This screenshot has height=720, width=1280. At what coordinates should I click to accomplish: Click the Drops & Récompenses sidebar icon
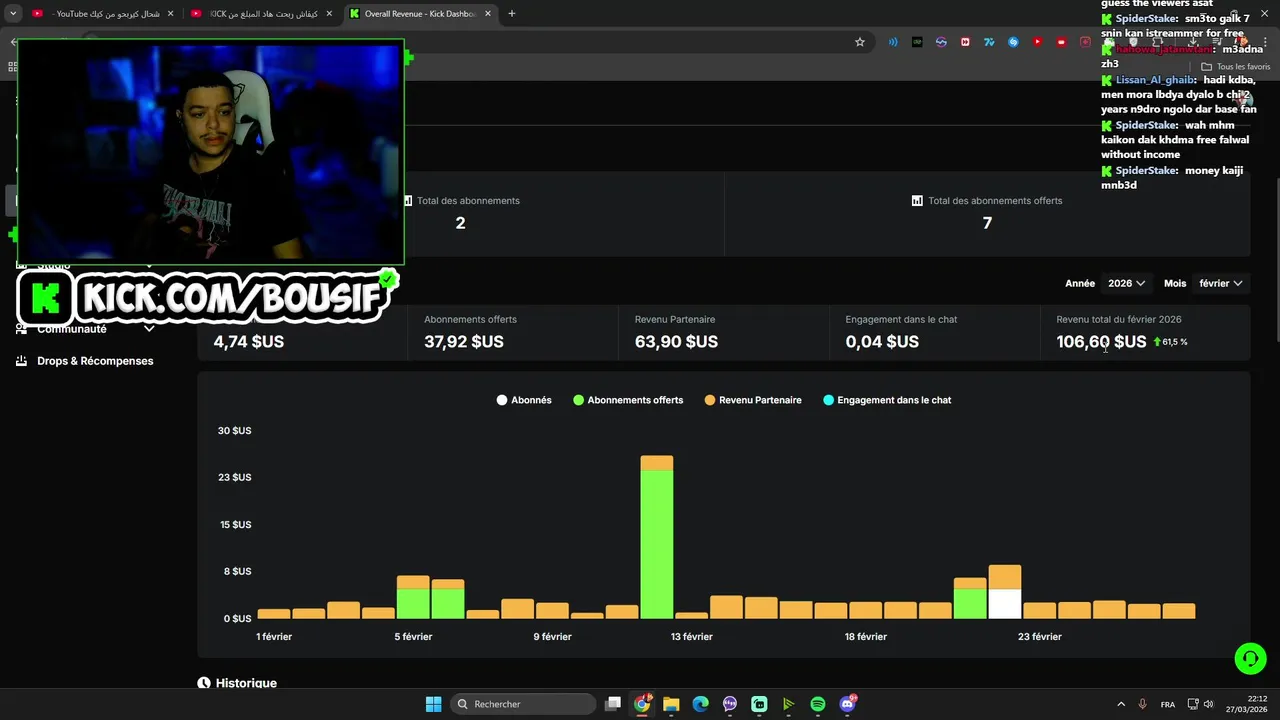[x=21, y=361]
